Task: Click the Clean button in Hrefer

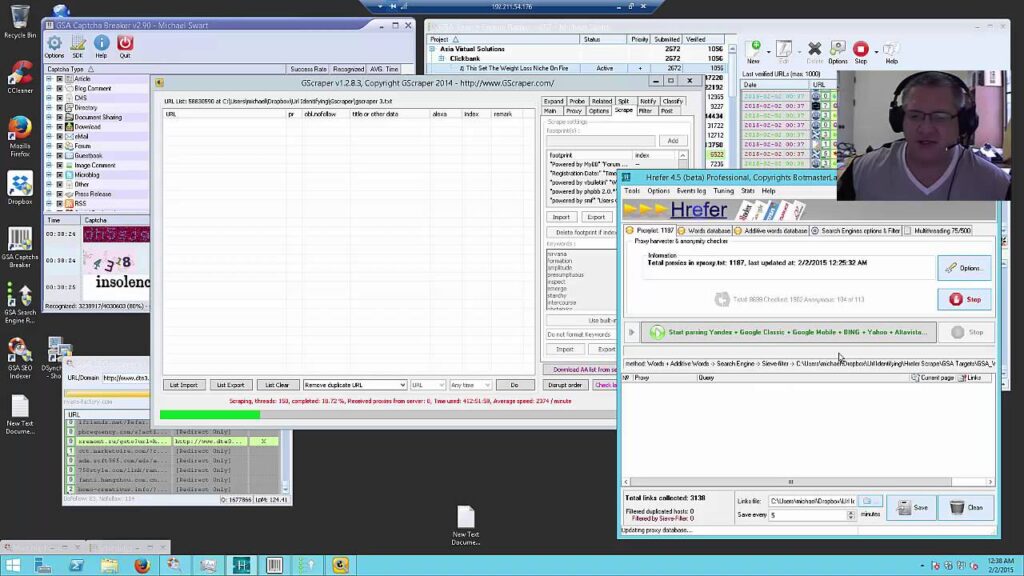Action: pyautogui.click(x=966, y=507)
